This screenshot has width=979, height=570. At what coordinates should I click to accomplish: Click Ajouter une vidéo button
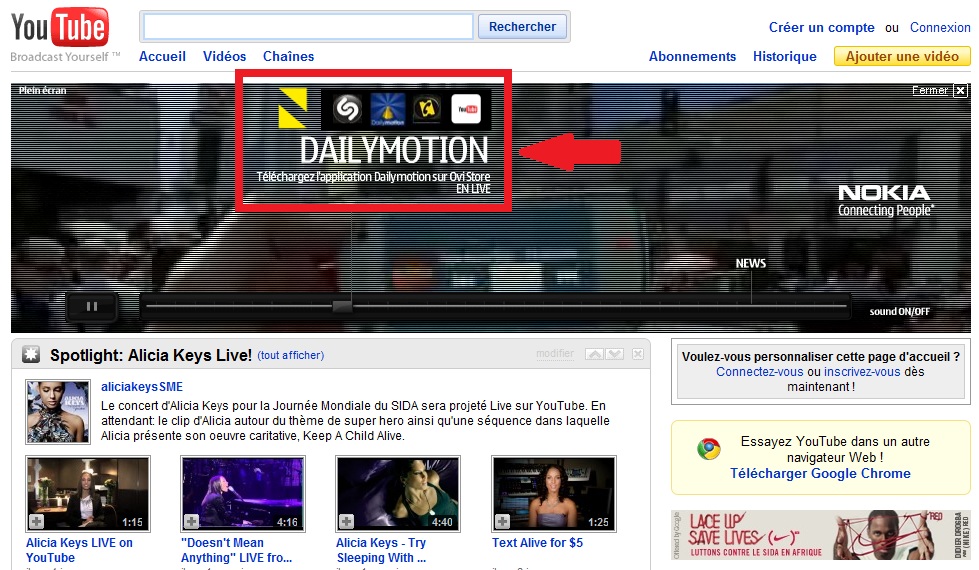click(902, 56)
